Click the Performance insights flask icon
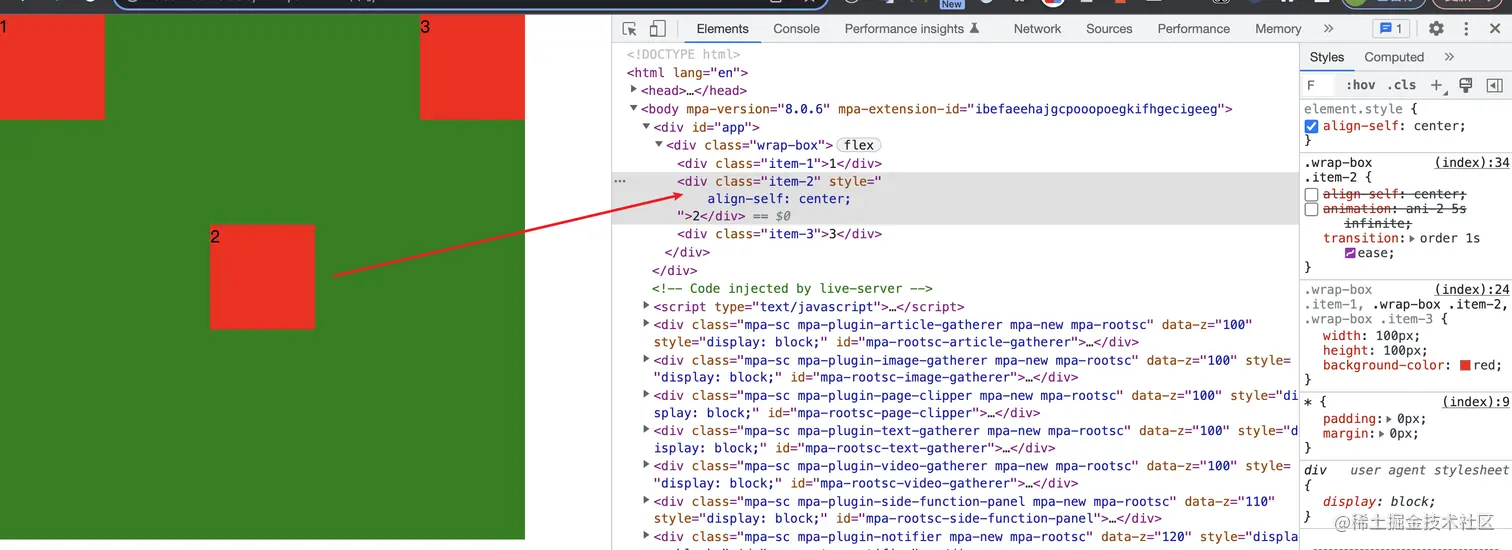The height and width of the screenshot is (550, 1512). (x=975, y=29)
